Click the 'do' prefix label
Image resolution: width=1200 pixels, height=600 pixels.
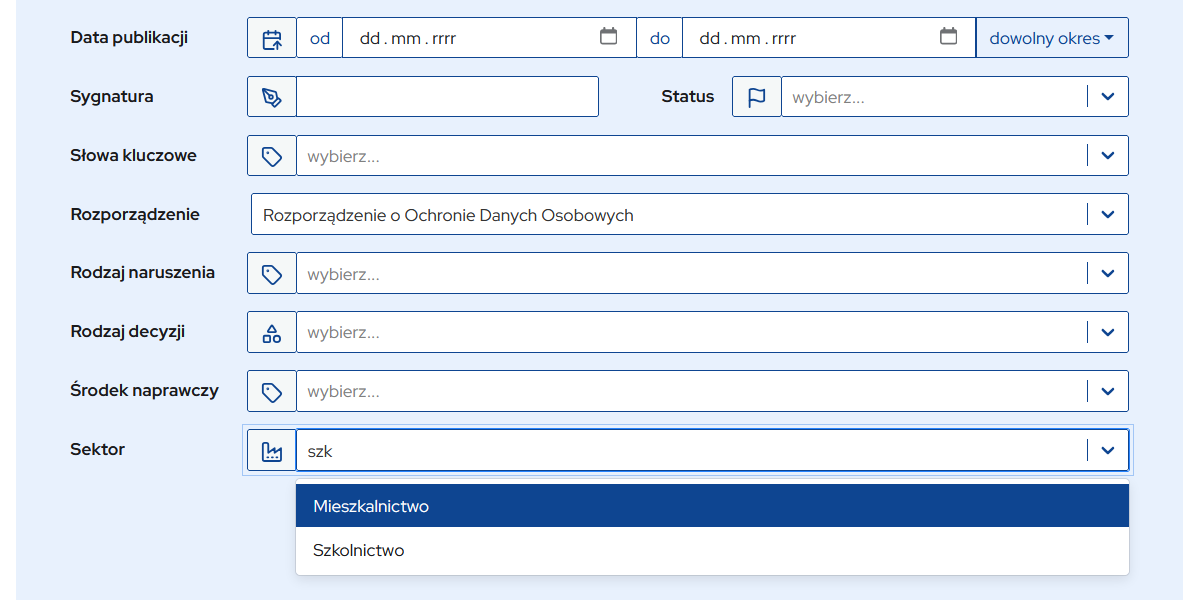pyautogui.click(x=660, y=38)
